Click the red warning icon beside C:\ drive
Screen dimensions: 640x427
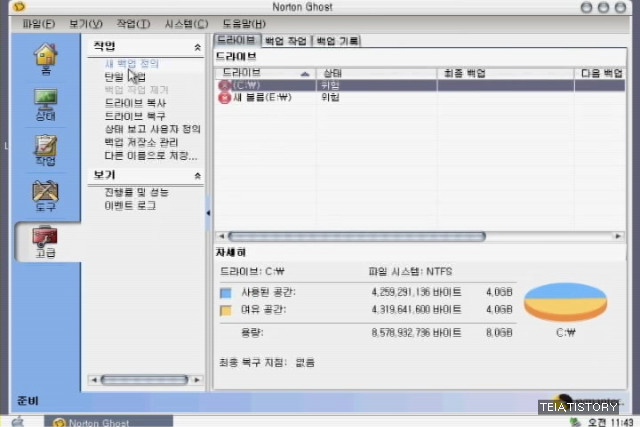tap(224, 85)
